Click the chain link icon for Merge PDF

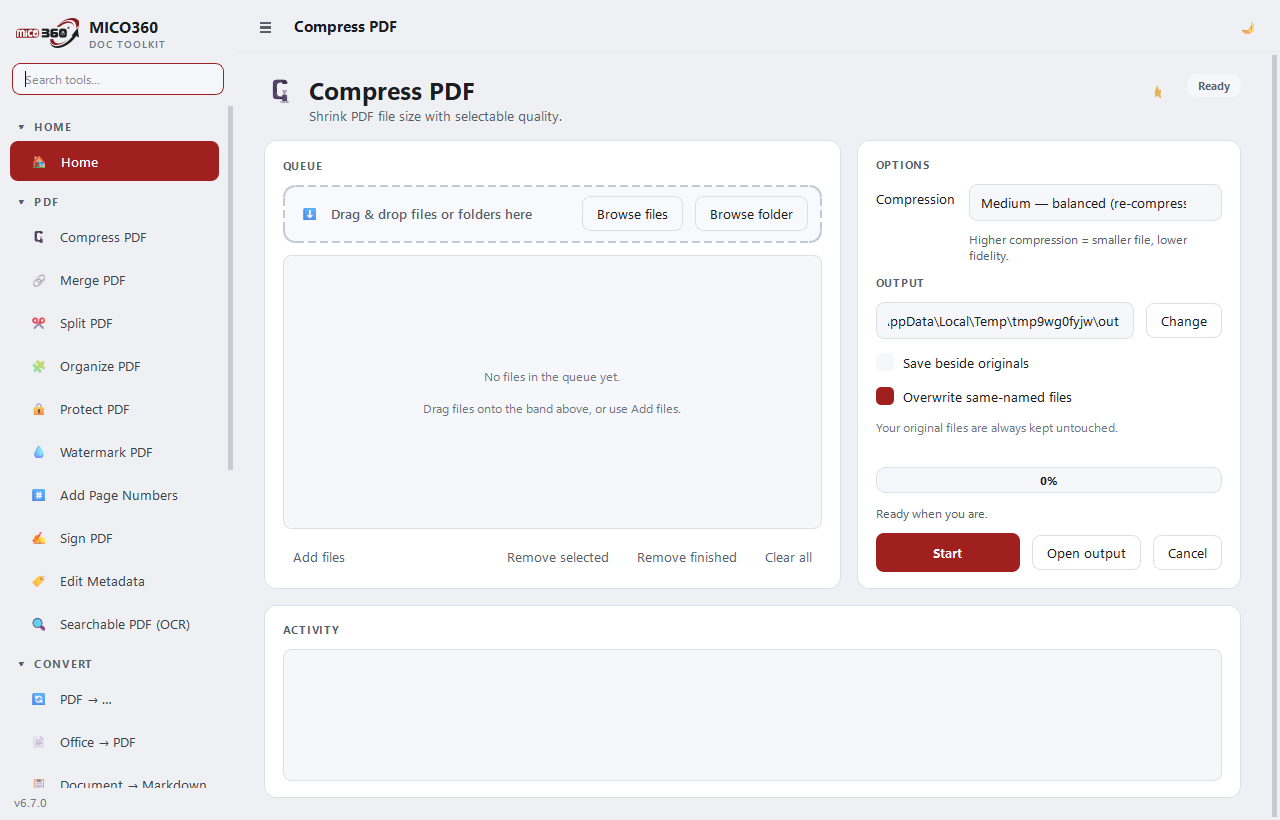pyautogui.click(x=39, y=281)
